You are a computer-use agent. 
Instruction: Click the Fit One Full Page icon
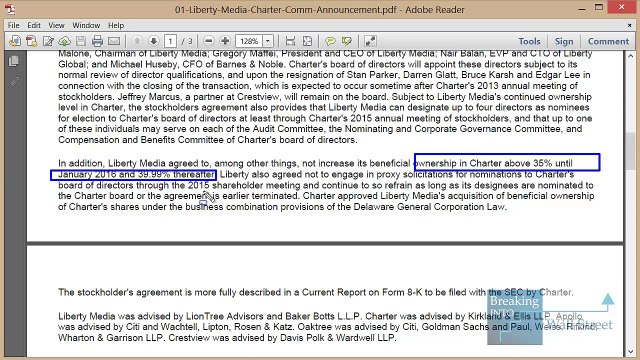pos(307,41)
